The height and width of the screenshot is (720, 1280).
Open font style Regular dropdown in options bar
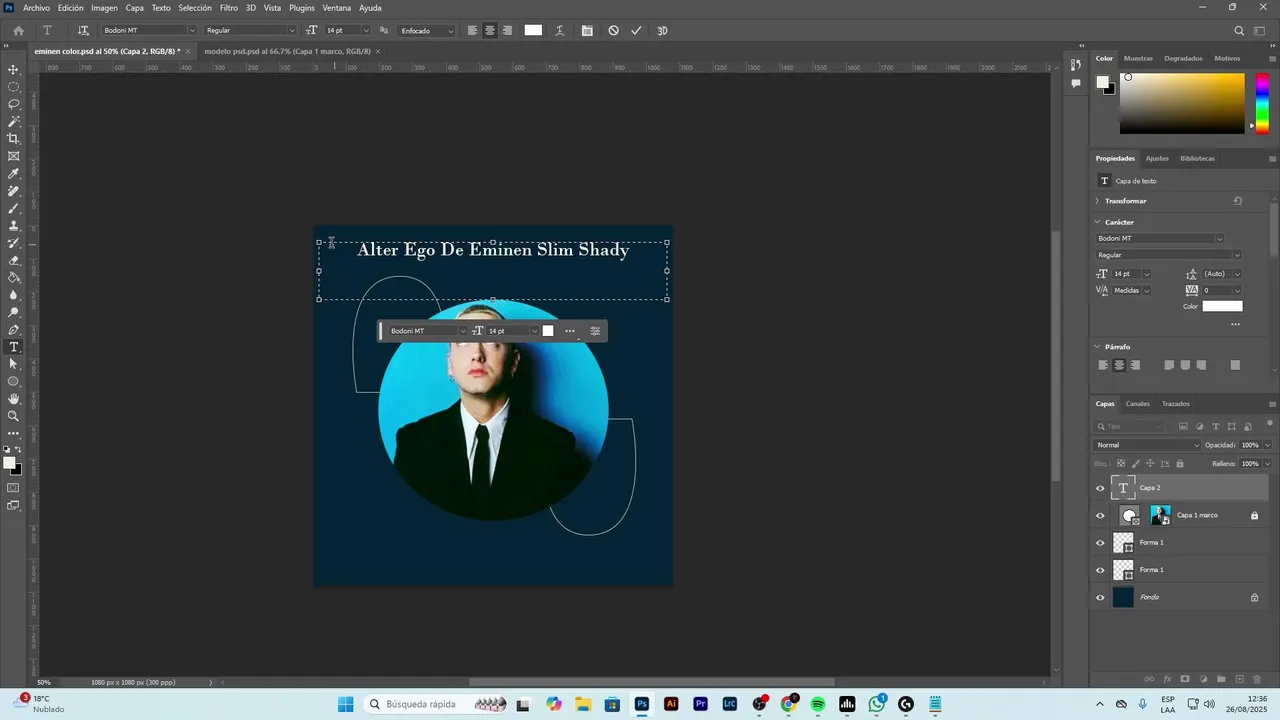click(292, 31)
